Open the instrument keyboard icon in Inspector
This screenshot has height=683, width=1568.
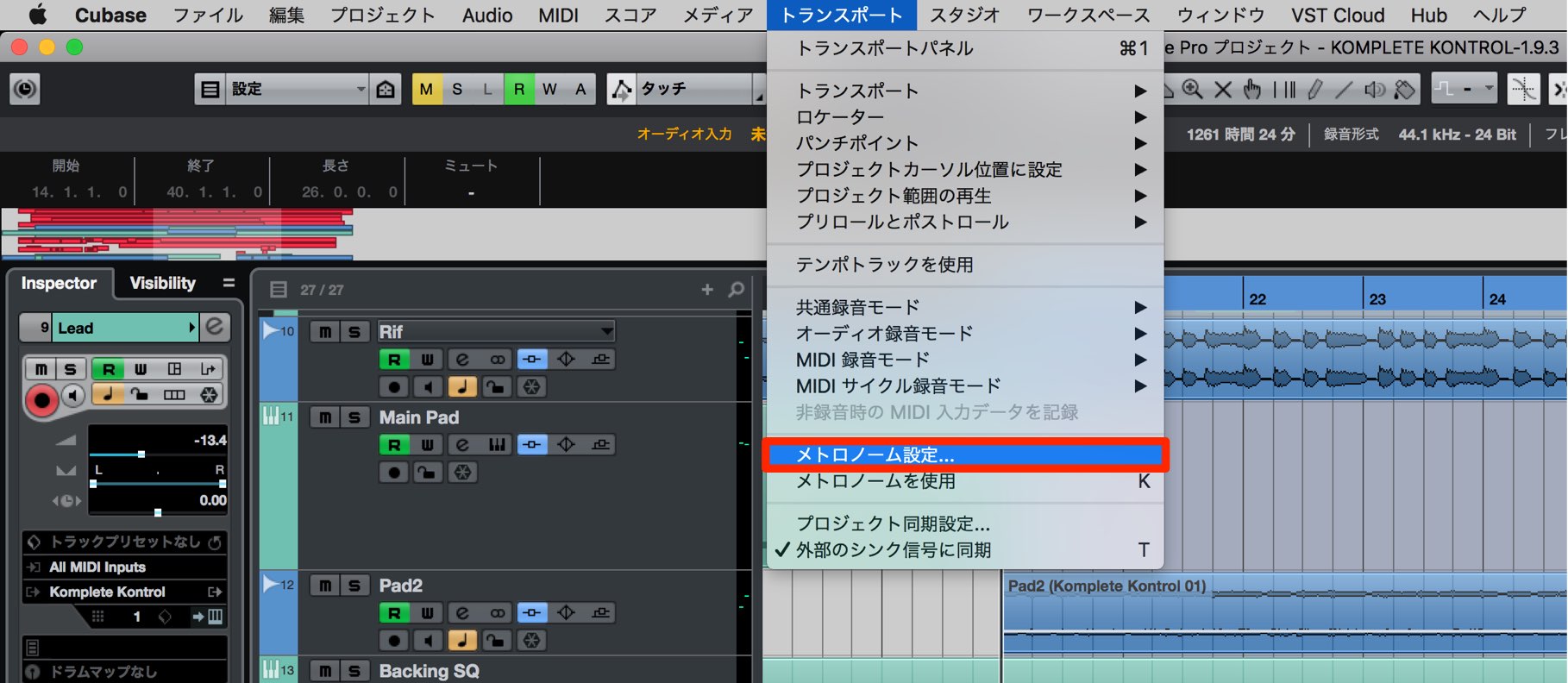coord(215,617)
